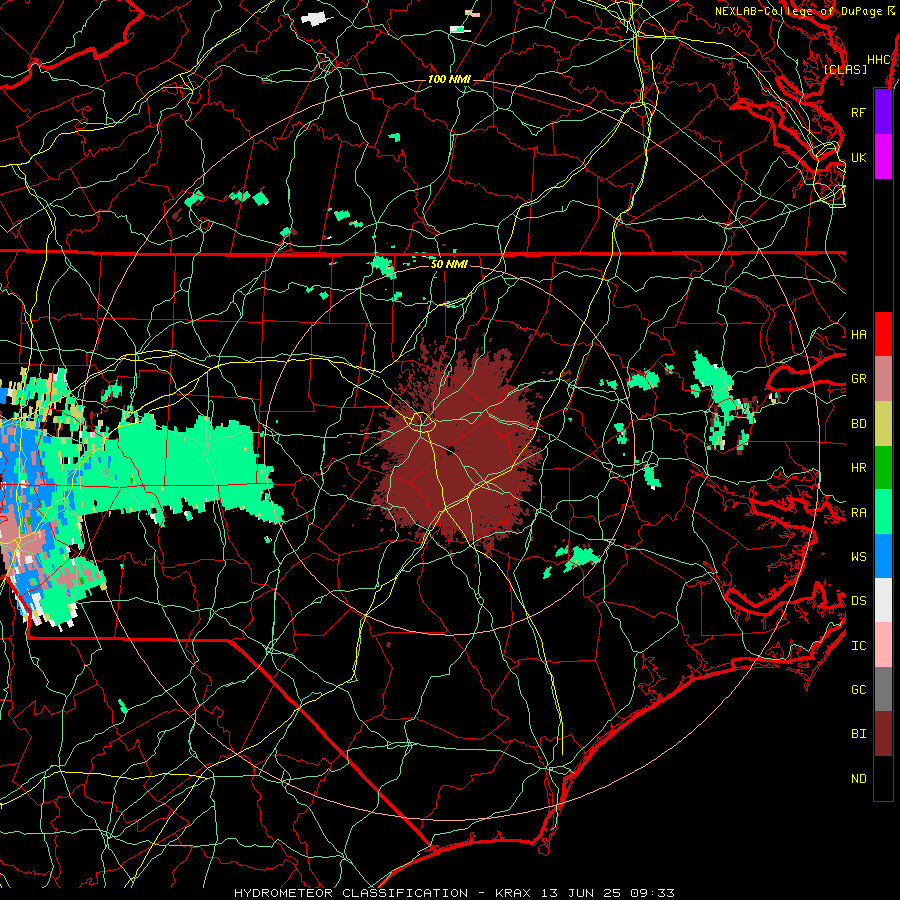Click the small black radar site dot
Screen dimensions: 900x900
451,450
